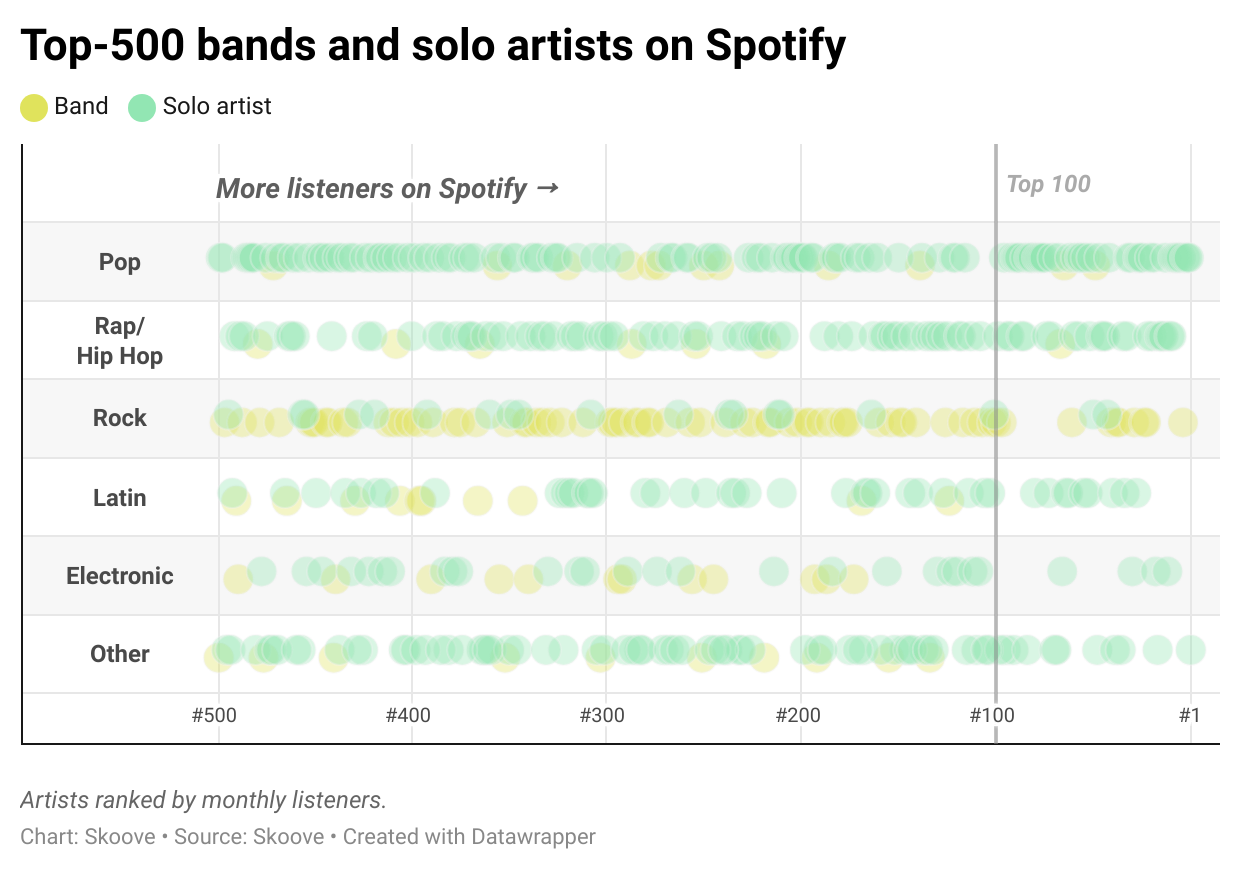Click the rightmost dot in Rap/Hip Hop row
The width and height of the screenshot is (1240, 872).
[1169, 336]
